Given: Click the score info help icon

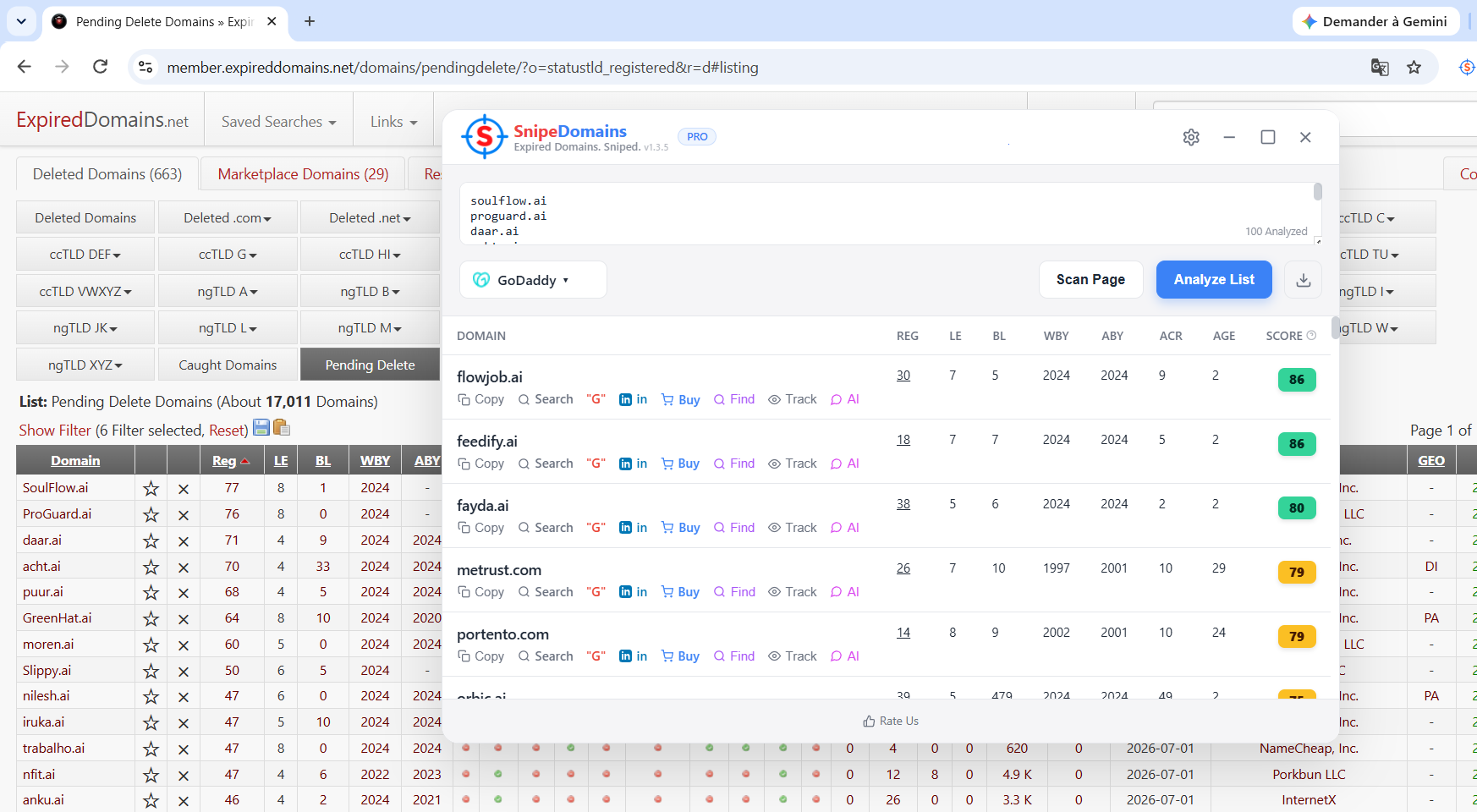Looking at the screenshot, I should point(1311,335).
